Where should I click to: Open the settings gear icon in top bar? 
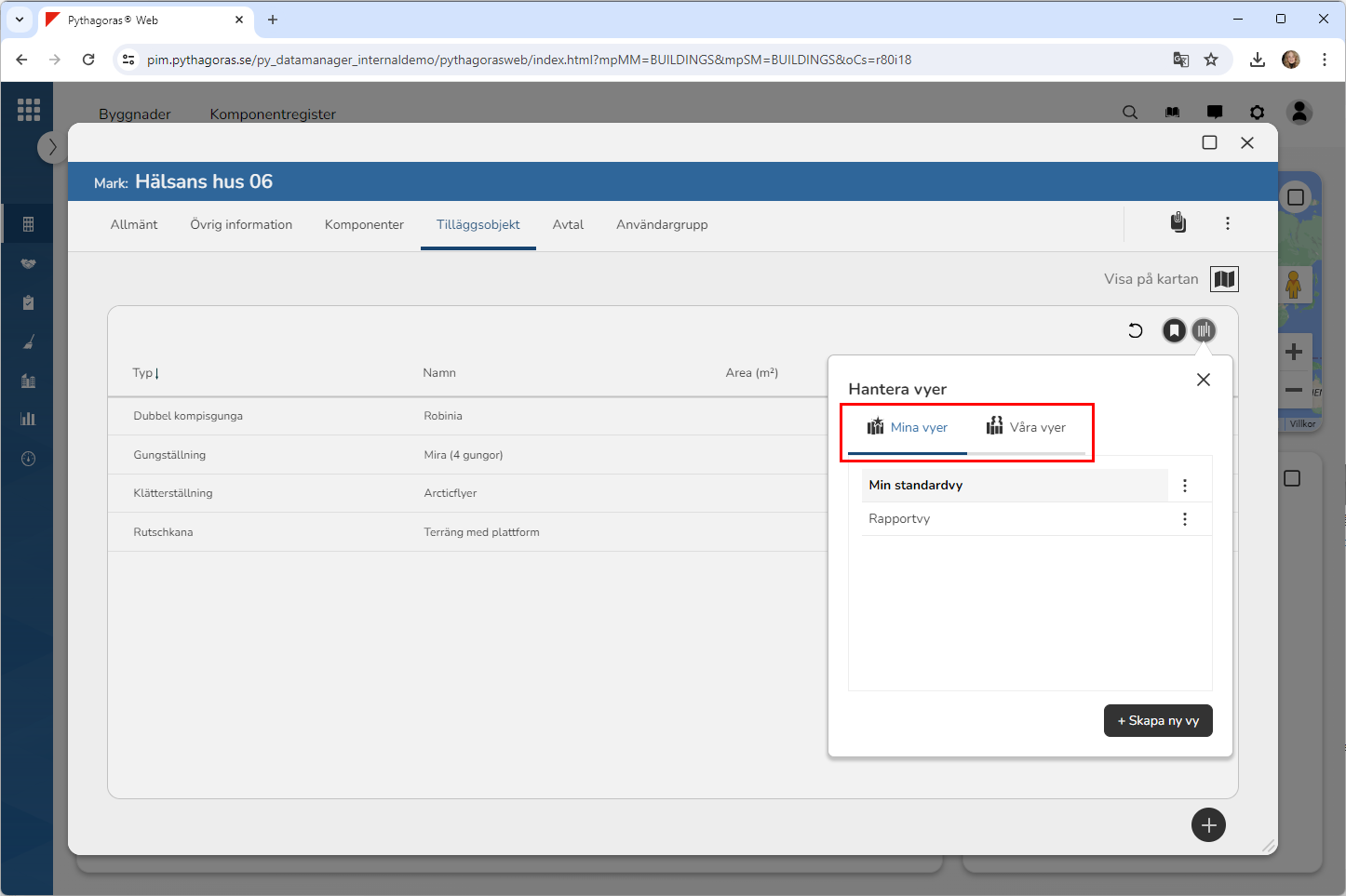point(1257,113)
